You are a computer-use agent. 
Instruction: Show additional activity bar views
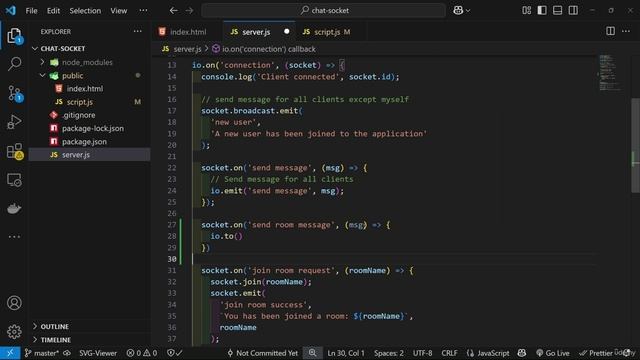[14, 237]
